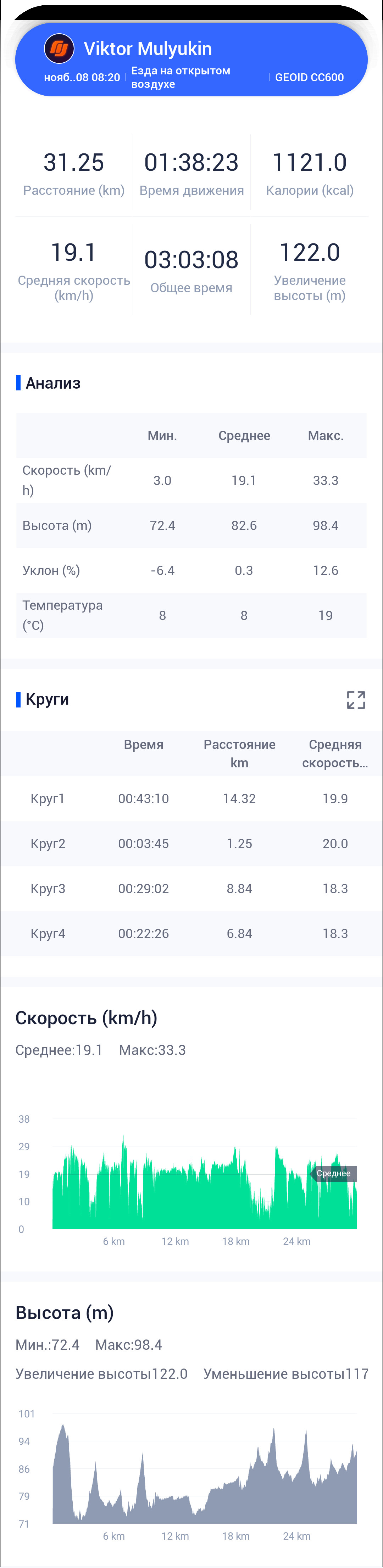
Task: Select the Средняя скорость column header
Action: (335, 754)
